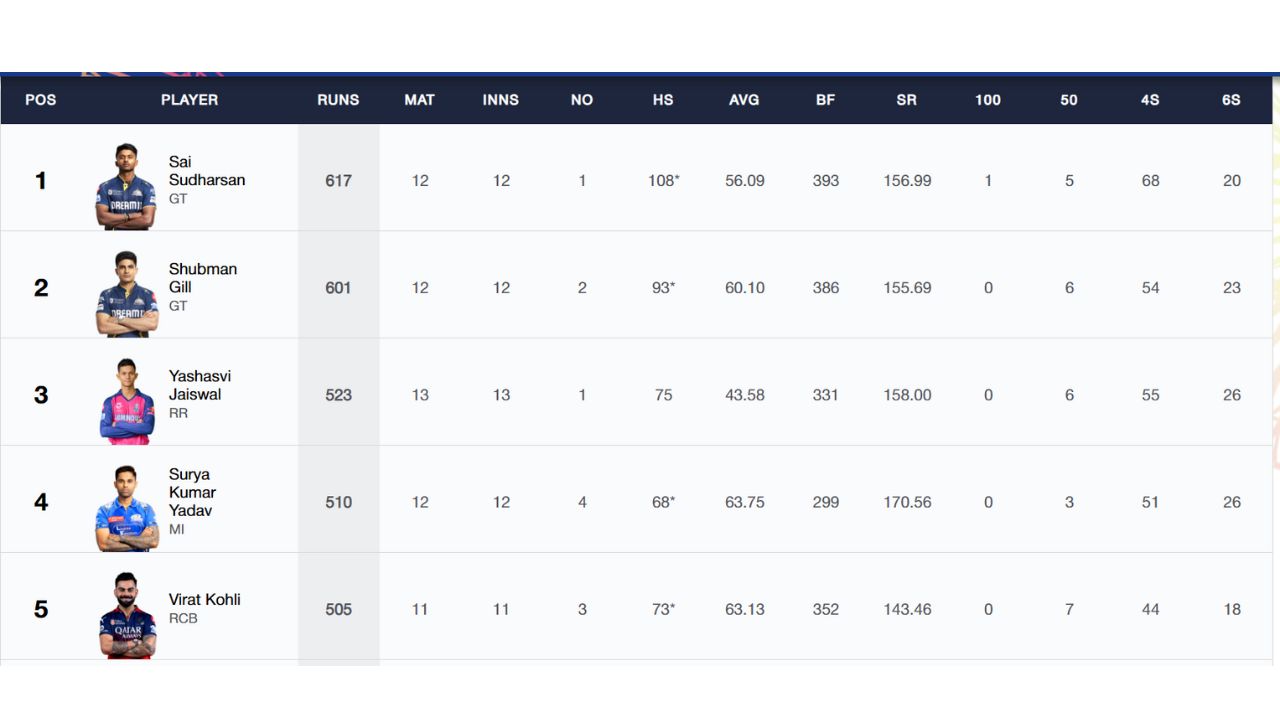
Task: Click the MAT column header
Action: coord(419,100)
